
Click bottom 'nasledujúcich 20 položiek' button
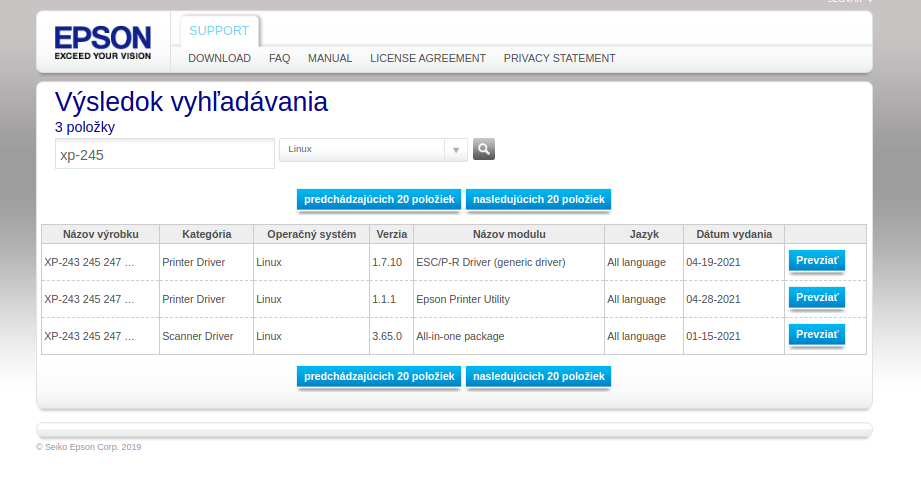tap(538, 377)
